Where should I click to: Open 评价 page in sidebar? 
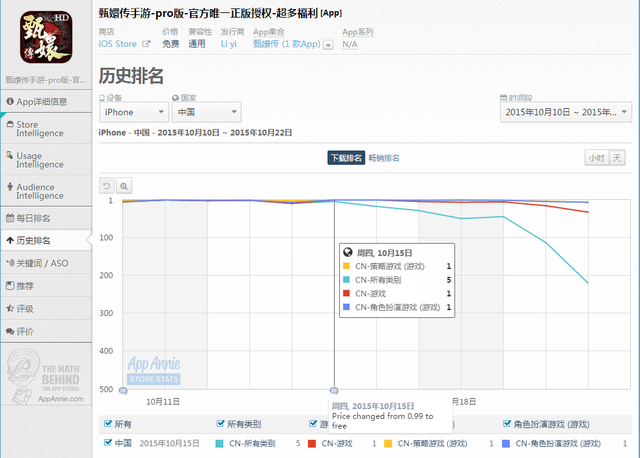point(46,331)
